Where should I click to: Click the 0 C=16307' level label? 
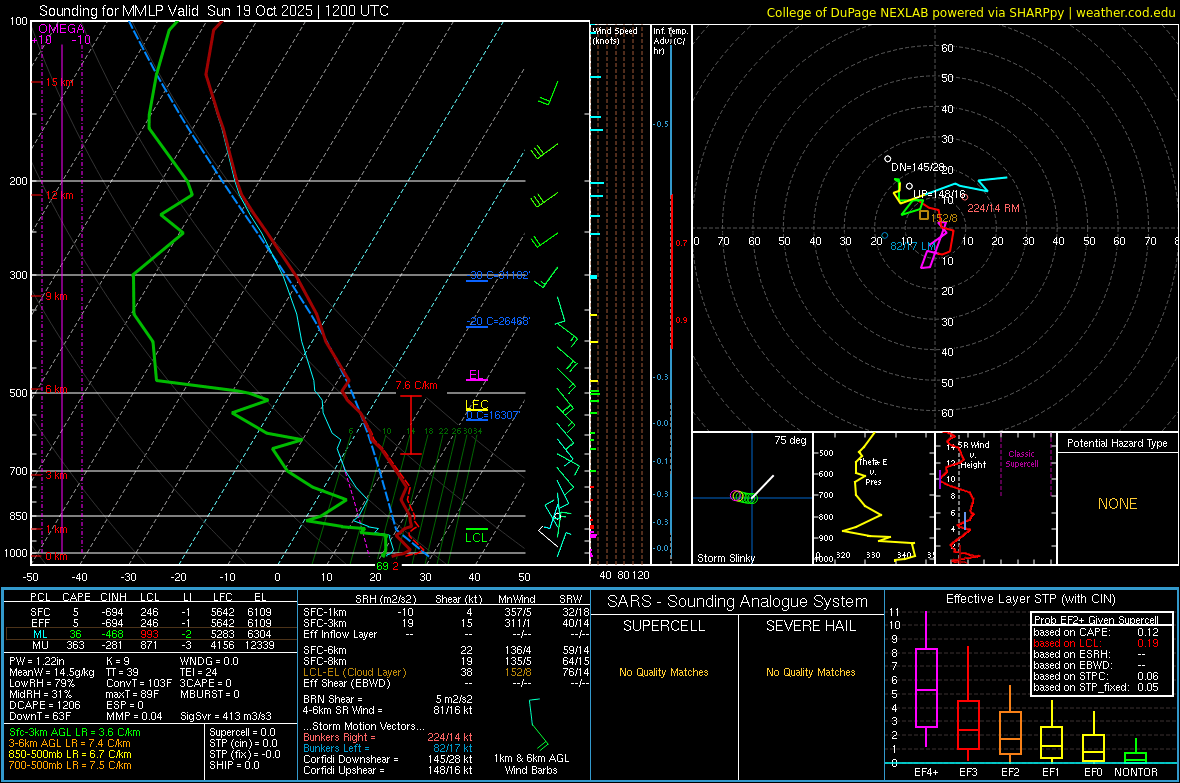point(493,415)
